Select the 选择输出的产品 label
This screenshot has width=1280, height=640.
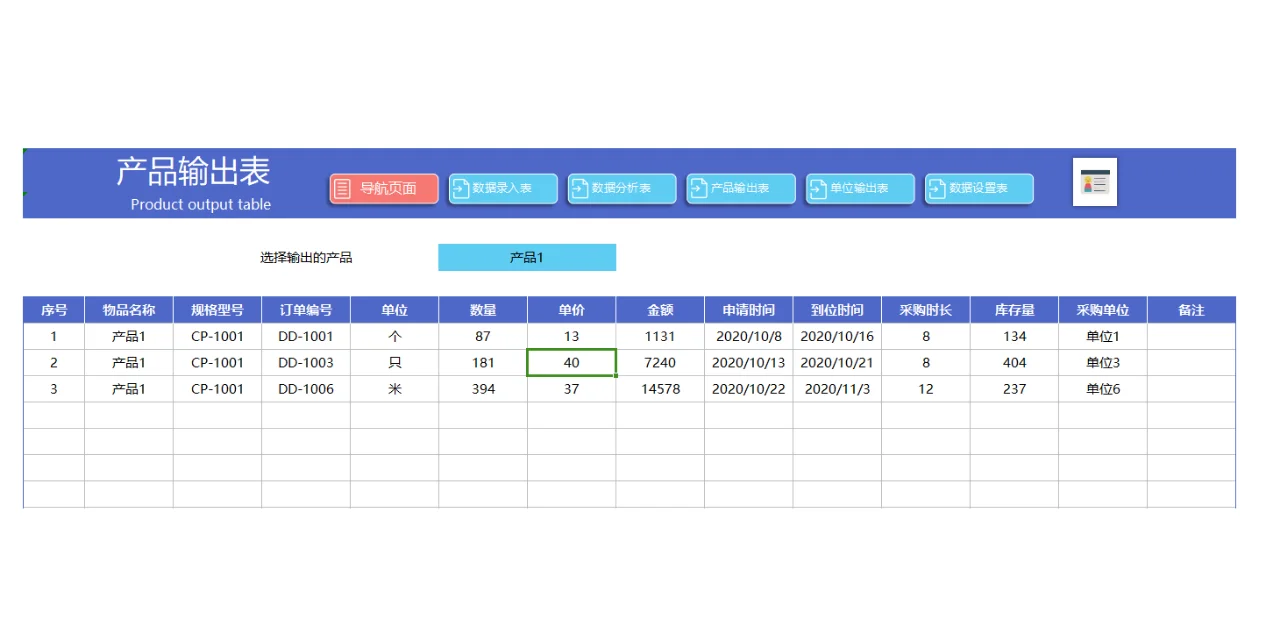(306, 257)
